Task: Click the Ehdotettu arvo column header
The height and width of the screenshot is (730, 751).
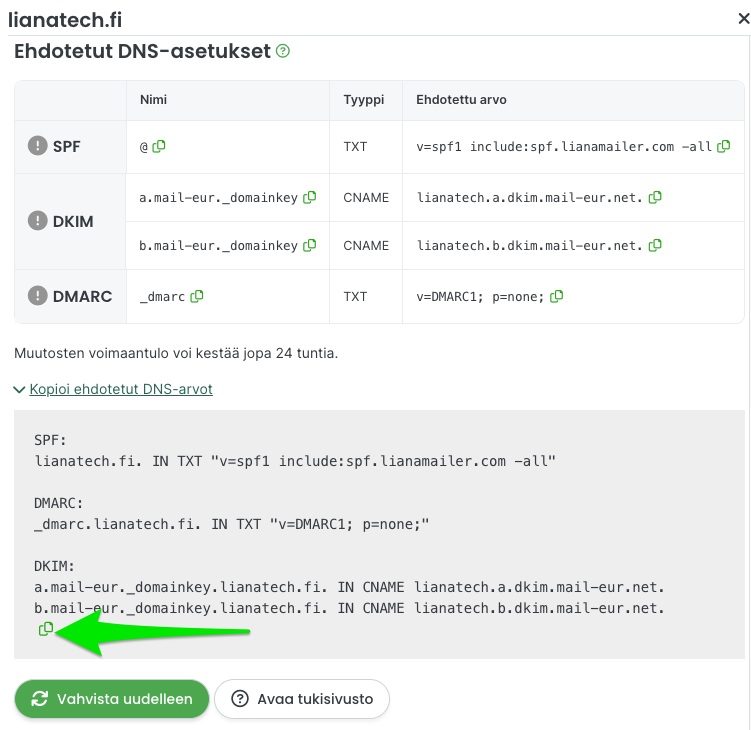Action: click(461, 100)
